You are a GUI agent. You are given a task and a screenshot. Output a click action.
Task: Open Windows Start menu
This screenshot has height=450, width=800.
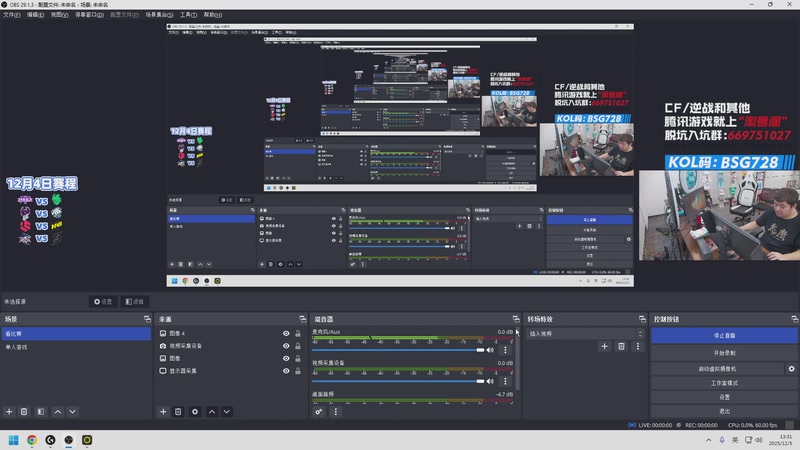click(x=14, y=440)
